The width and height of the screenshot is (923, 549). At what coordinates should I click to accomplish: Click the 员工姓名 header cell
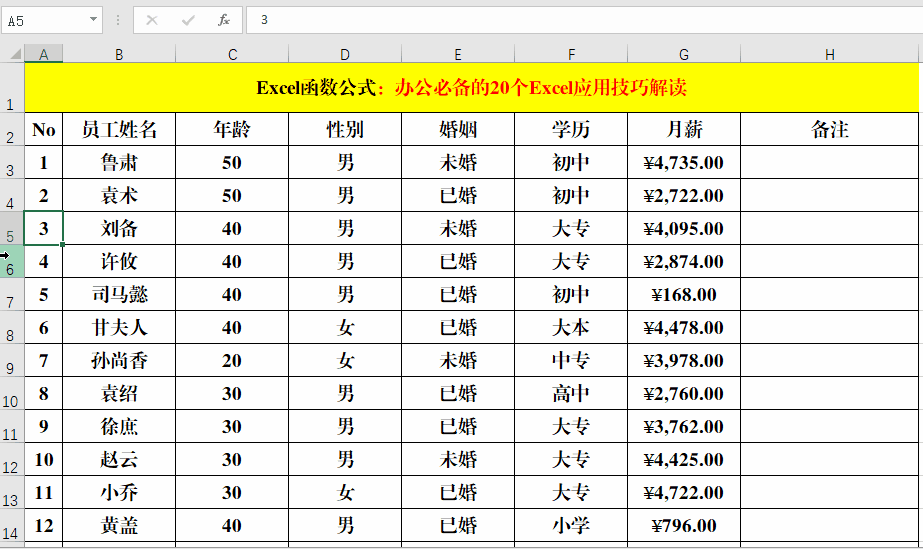(119, 129)
